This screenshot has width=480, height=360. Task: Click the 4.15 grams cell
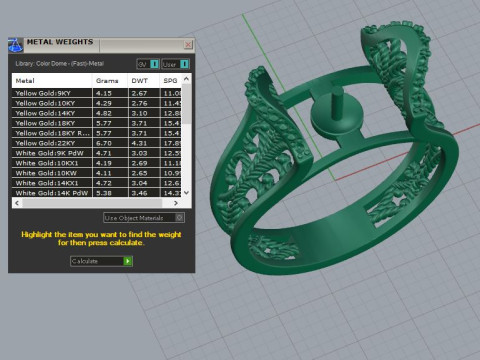click(x=110, y=93)
